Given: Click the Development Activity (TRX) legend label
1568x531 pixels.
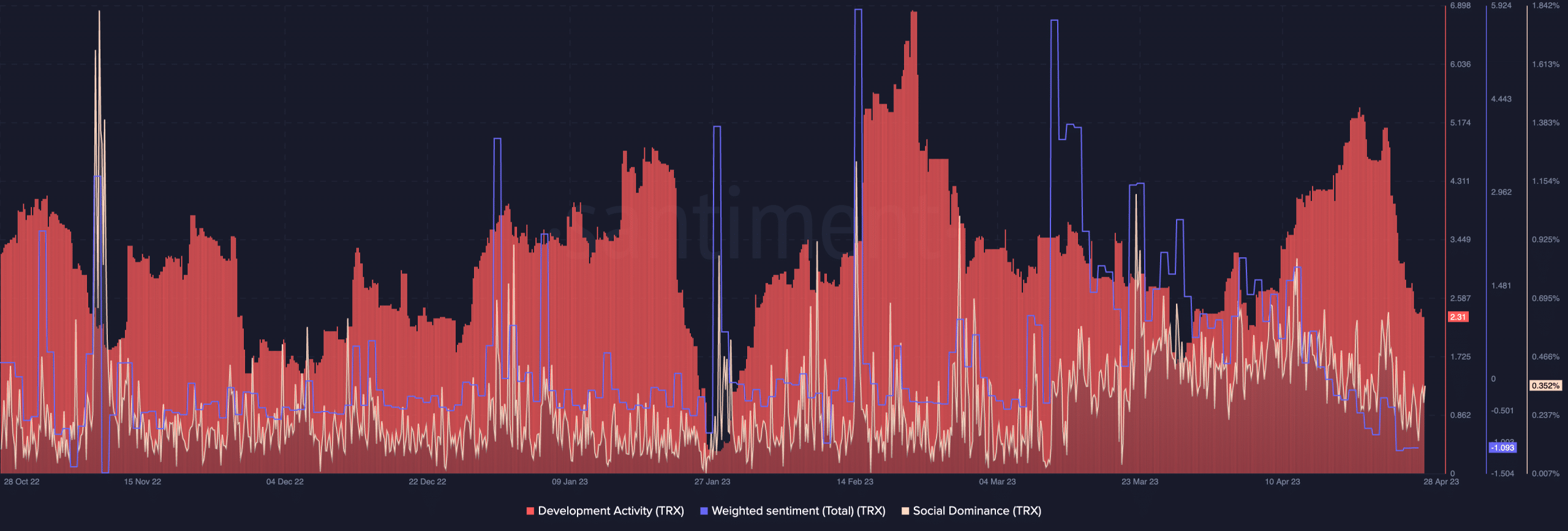Looking at the screenshot, I should tap(611, 511).
